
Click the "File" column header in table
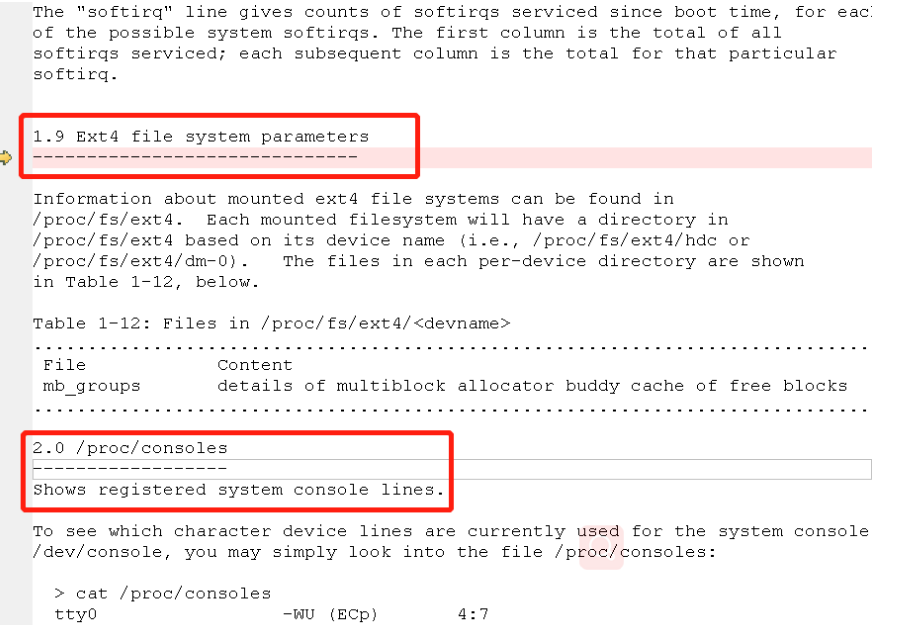pyautogui.click(x=64, y=365)
